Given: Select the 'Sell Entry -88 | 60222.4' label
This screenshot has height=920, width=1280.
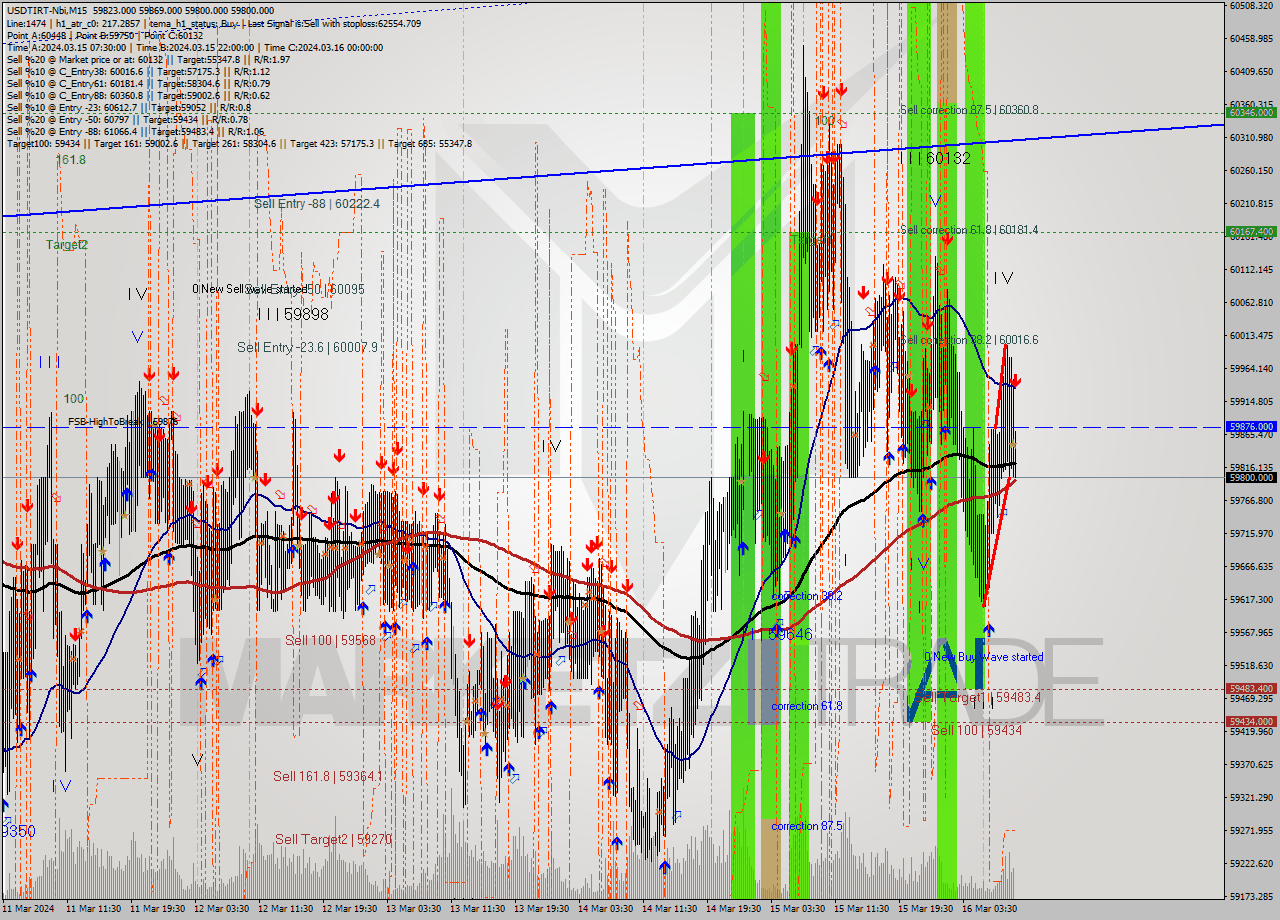Looking at the screenshot, I should [x=317, y=204].
